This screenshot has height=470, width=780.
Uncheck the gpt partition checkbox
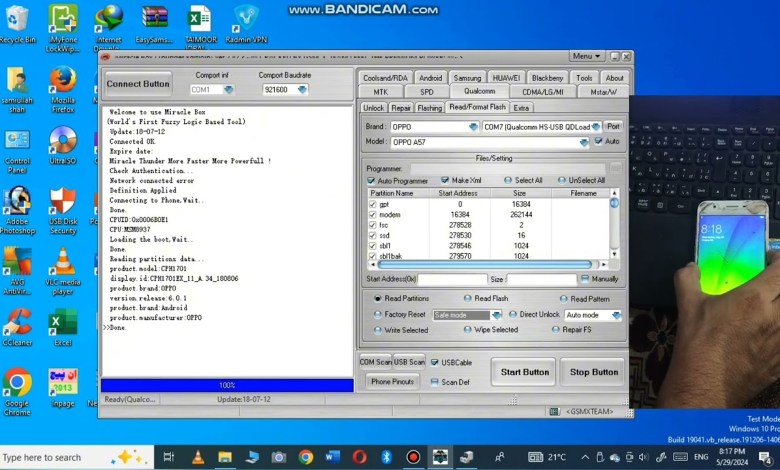tap(373, 204)
